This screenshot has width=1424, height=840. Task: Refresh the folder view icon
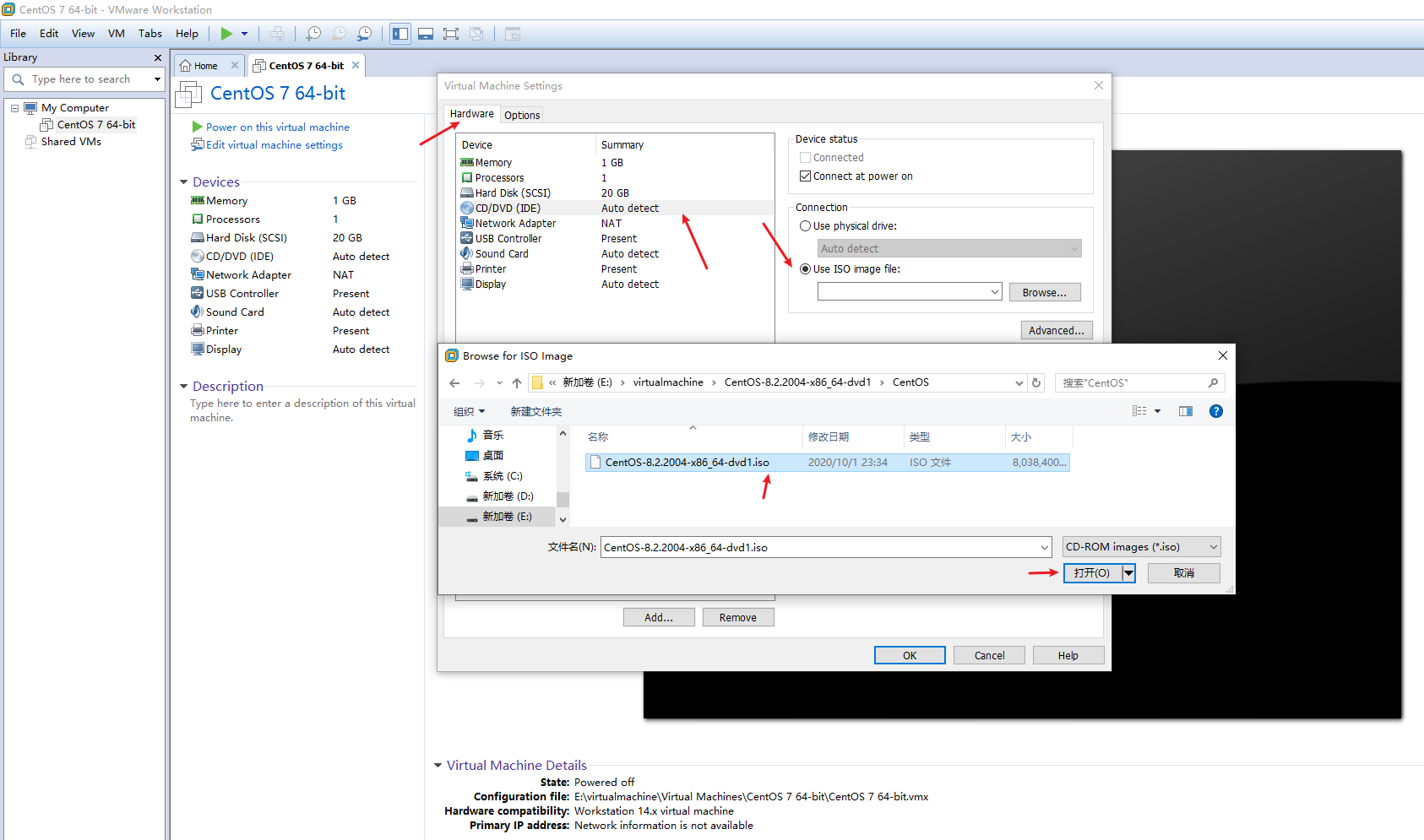1036,383
